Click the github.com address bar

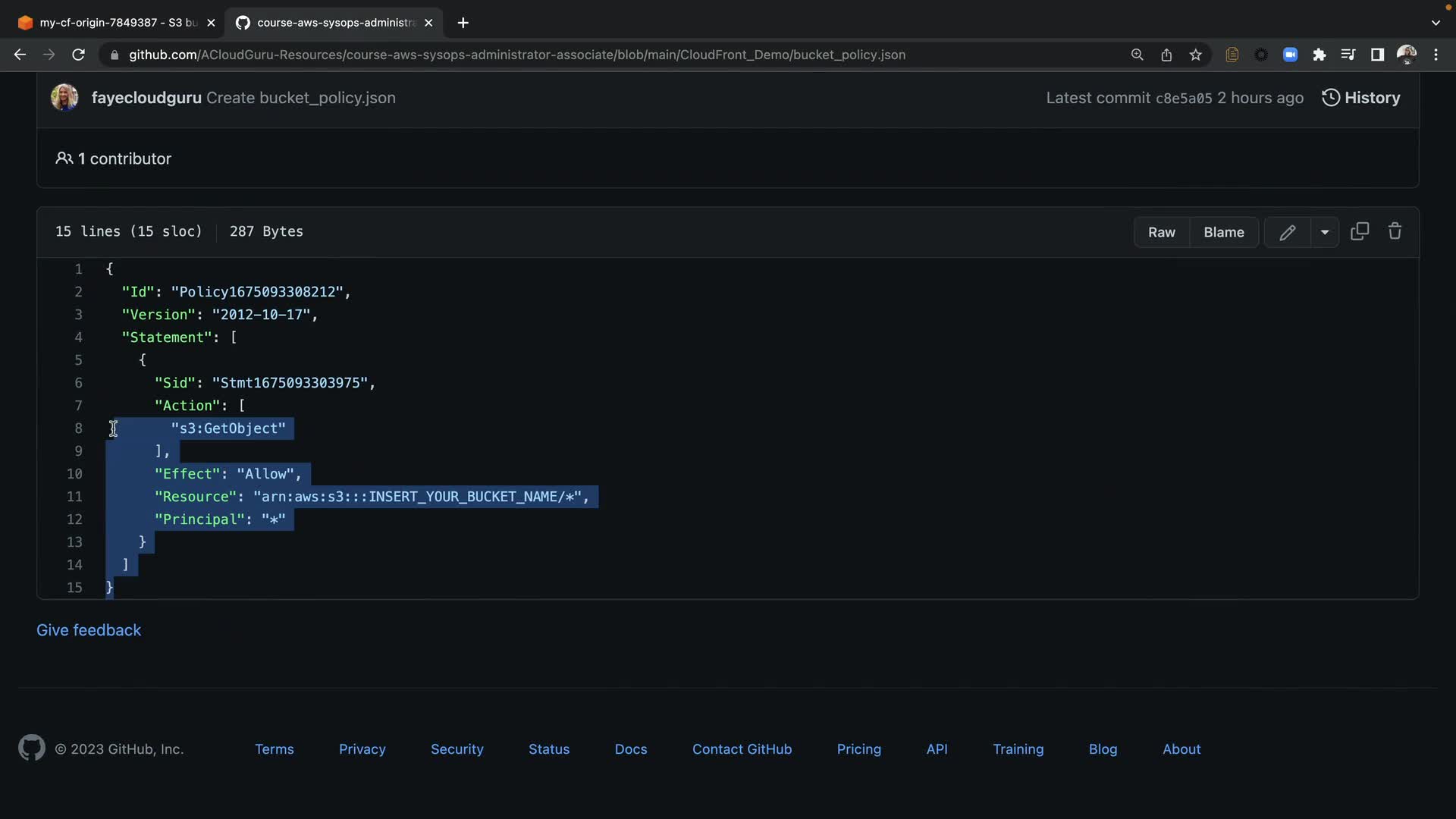coord(516,55)
